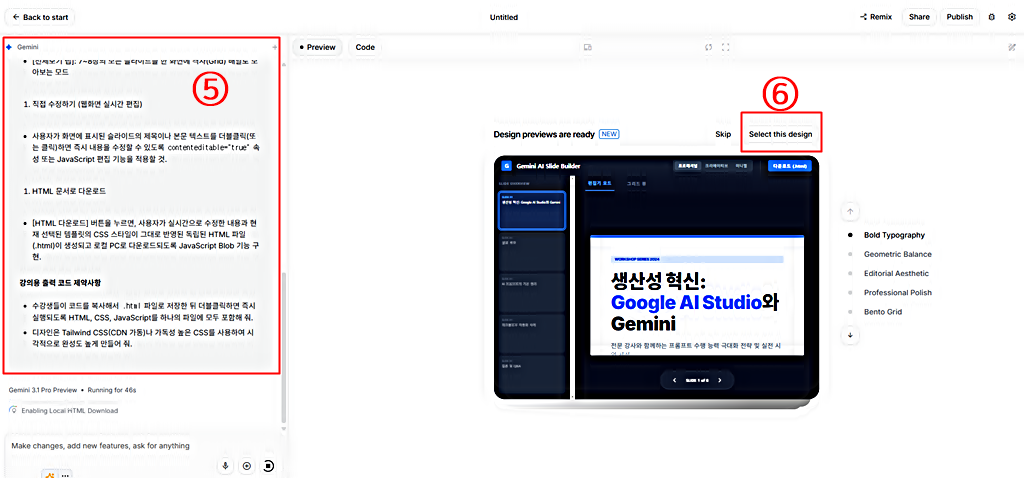
Task: Reload the preview with refresh icon
Action: 708,47
